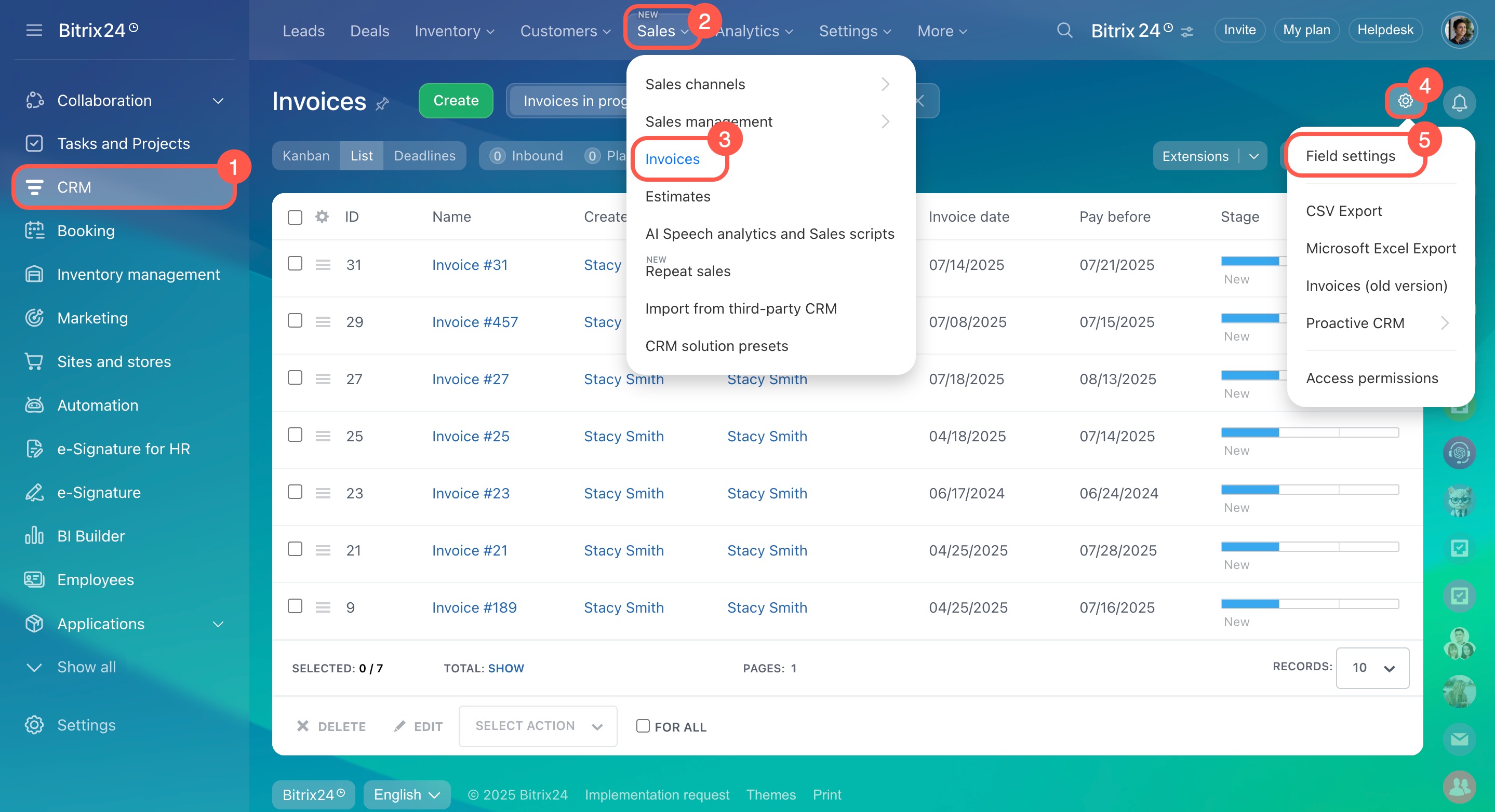The image size is (1495, 812).
Task: Select Estimates in the Sales menu
Action: (677, 197)
